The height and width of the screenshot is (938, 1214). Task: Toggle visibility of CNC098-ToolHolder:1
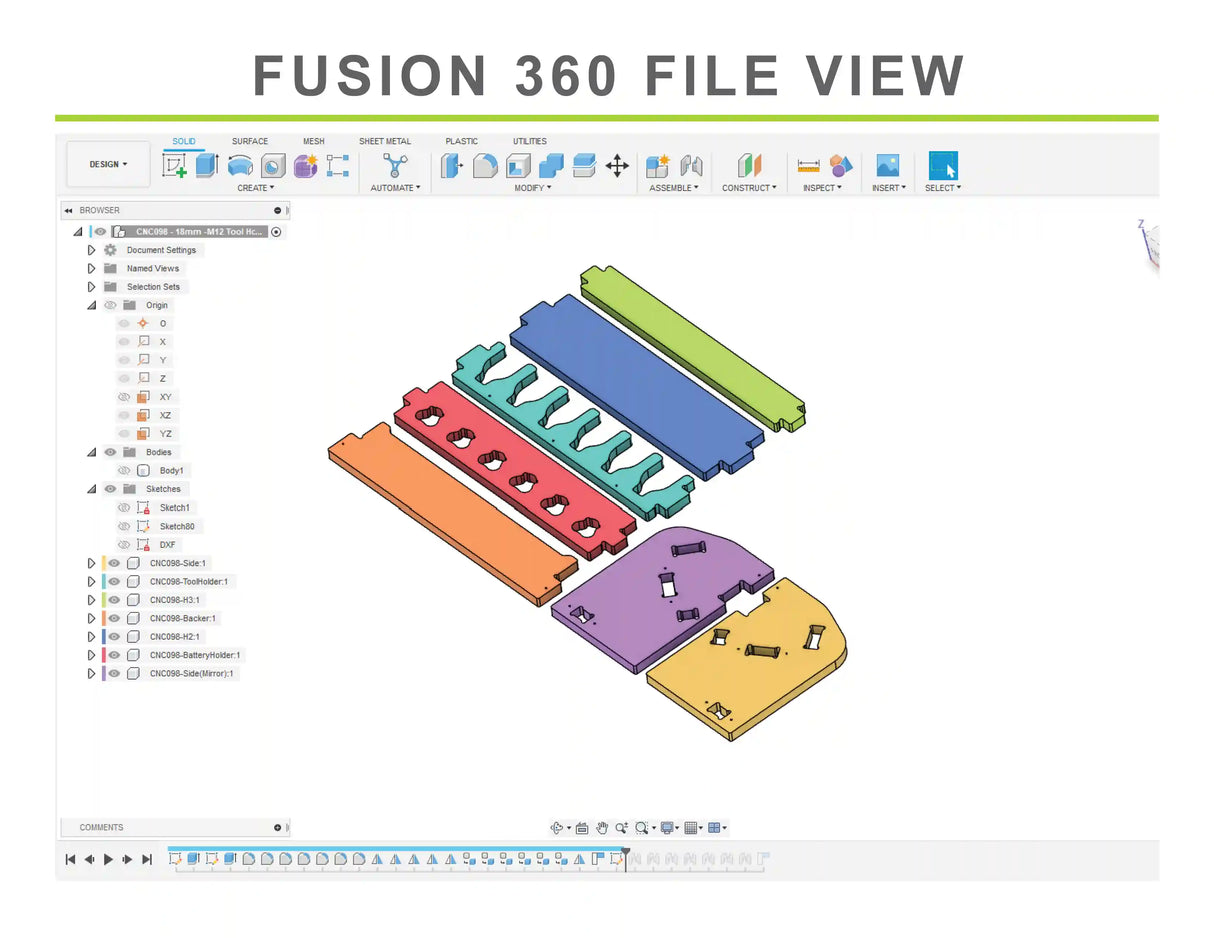tap(114, 581)
